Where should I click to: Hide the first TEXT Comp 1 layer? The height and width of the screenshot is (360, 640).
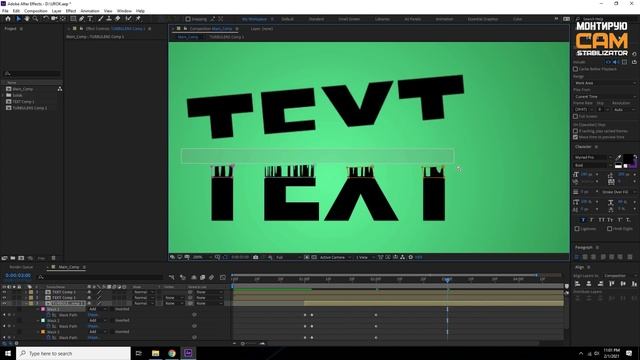pos(4,292)
